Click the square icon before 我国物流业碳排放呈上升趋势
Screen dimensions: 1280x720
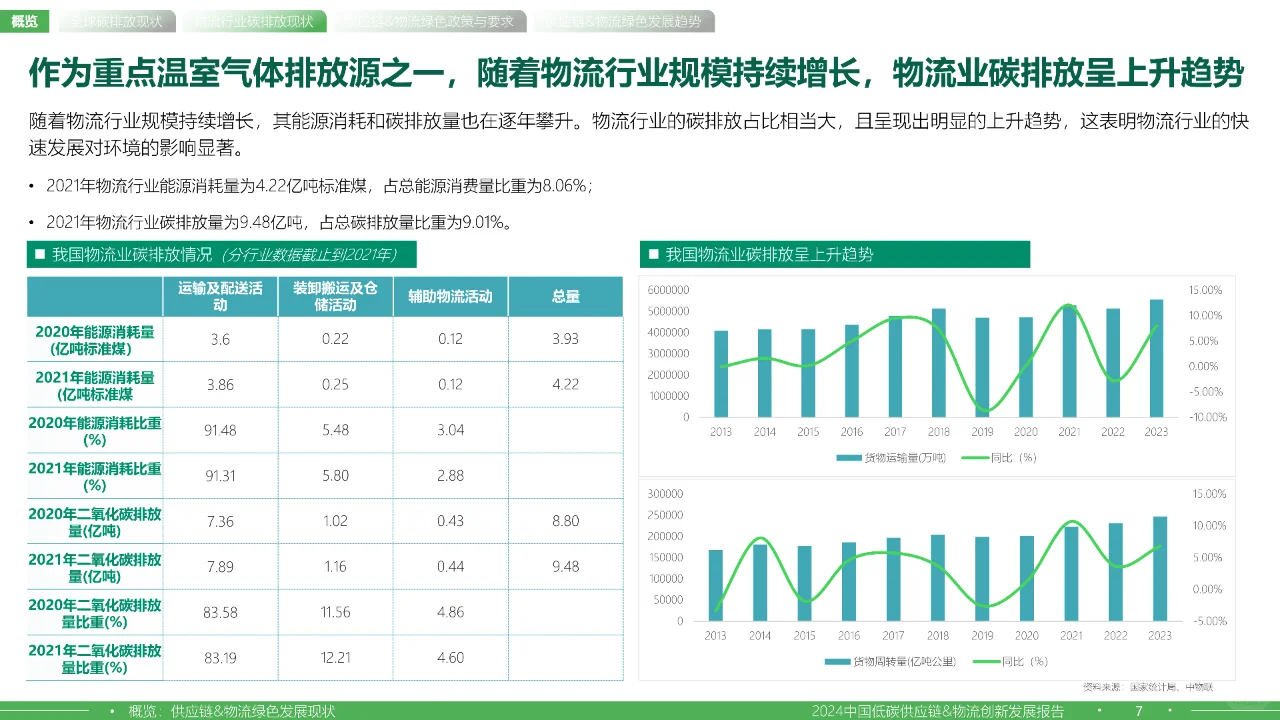click(652, 254)
